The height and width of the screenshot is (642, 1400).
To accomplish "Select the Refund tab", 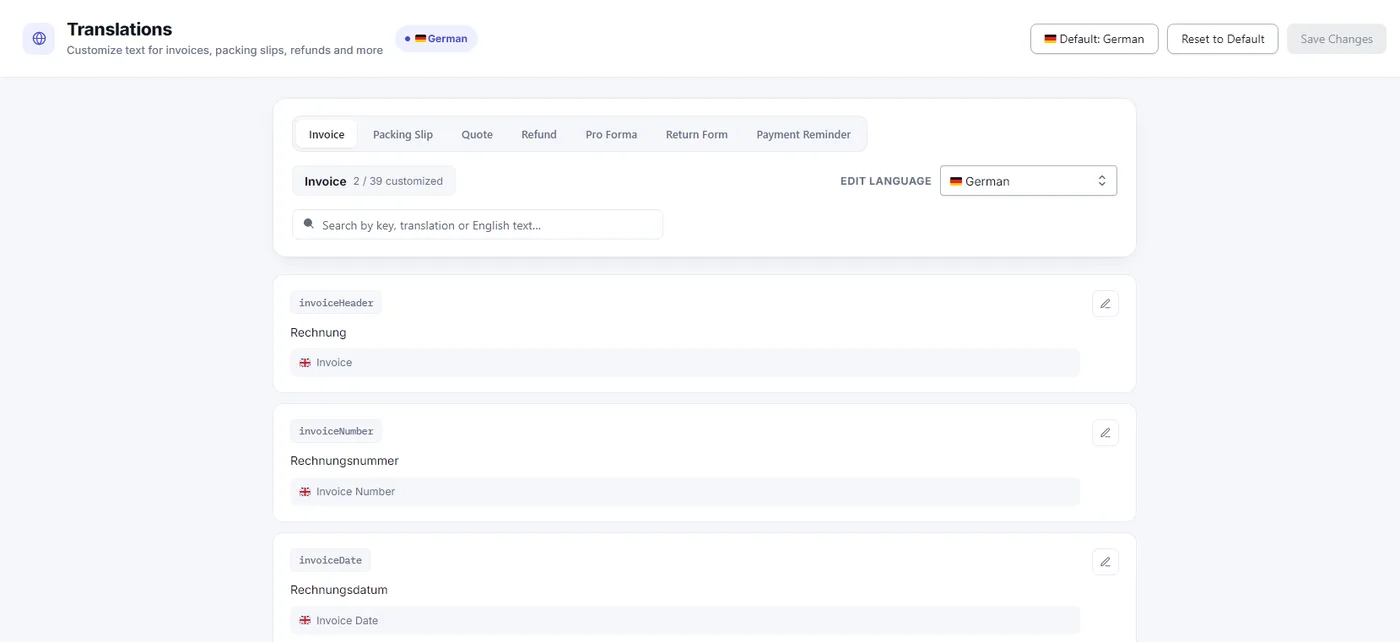I will point(539,134).
